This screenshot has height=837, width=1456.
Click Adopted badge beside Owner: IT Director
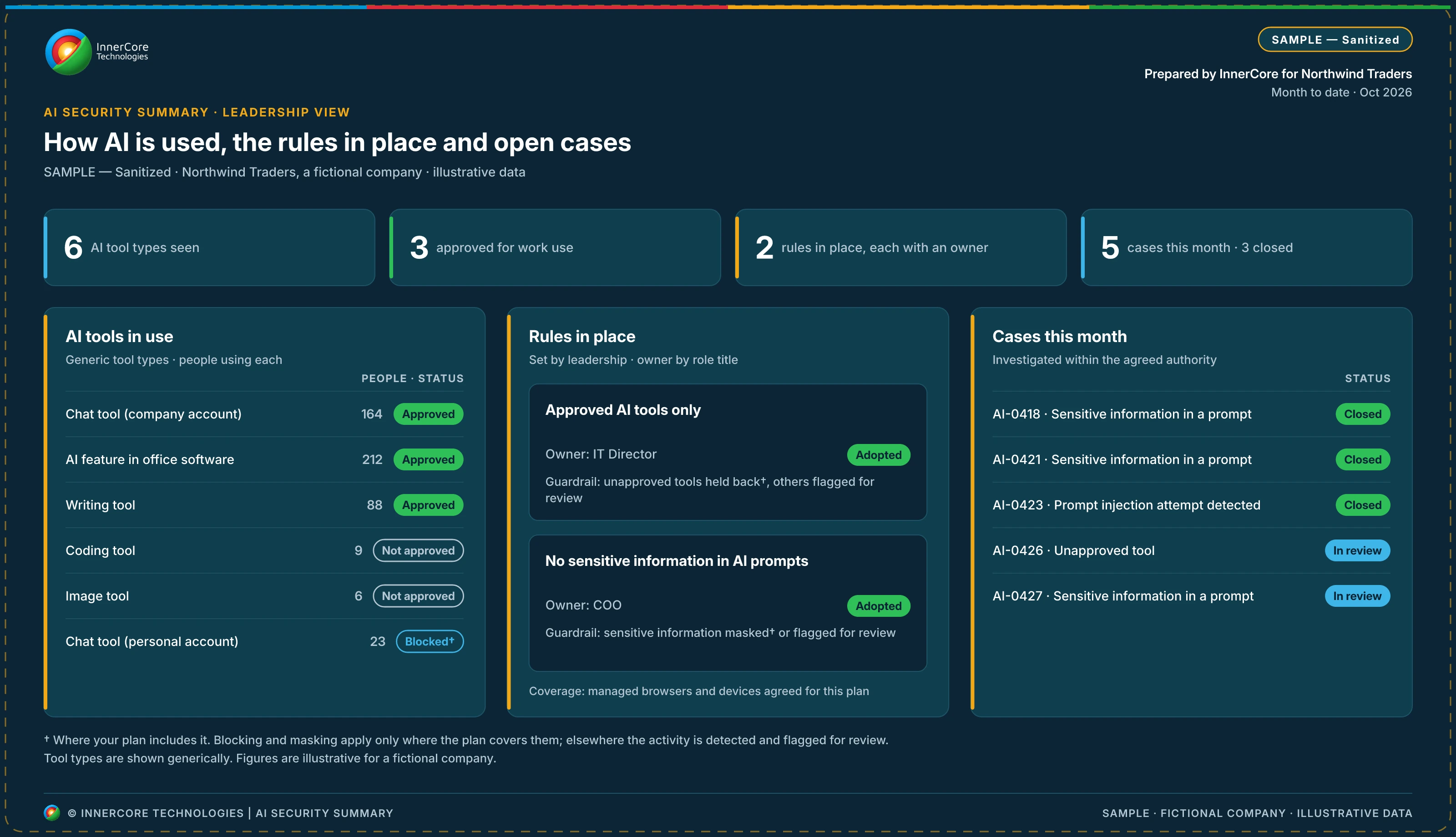[x=878, y=455]
